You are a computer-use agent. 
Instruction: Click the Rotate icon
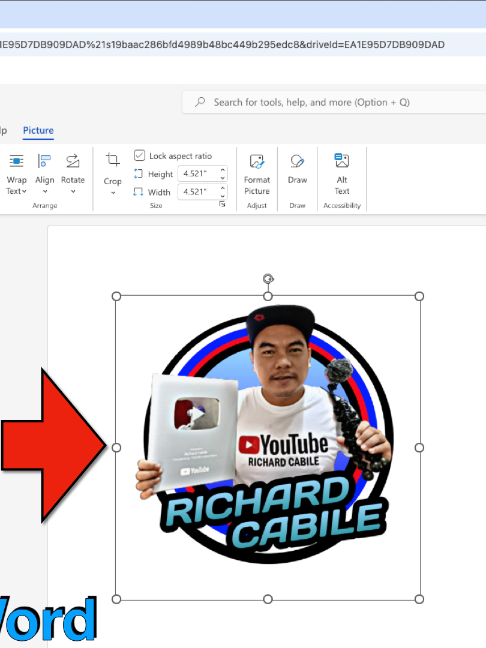click(x=73, y=160)
